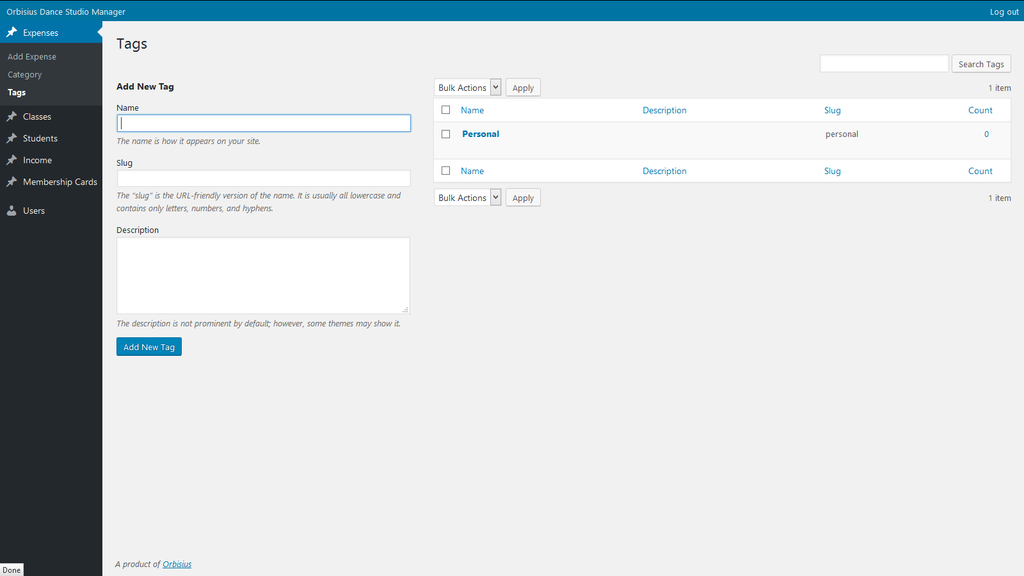The image size is (1024, 576).
Task: Sort by Count in table header
Action: (x=980, y=110)
